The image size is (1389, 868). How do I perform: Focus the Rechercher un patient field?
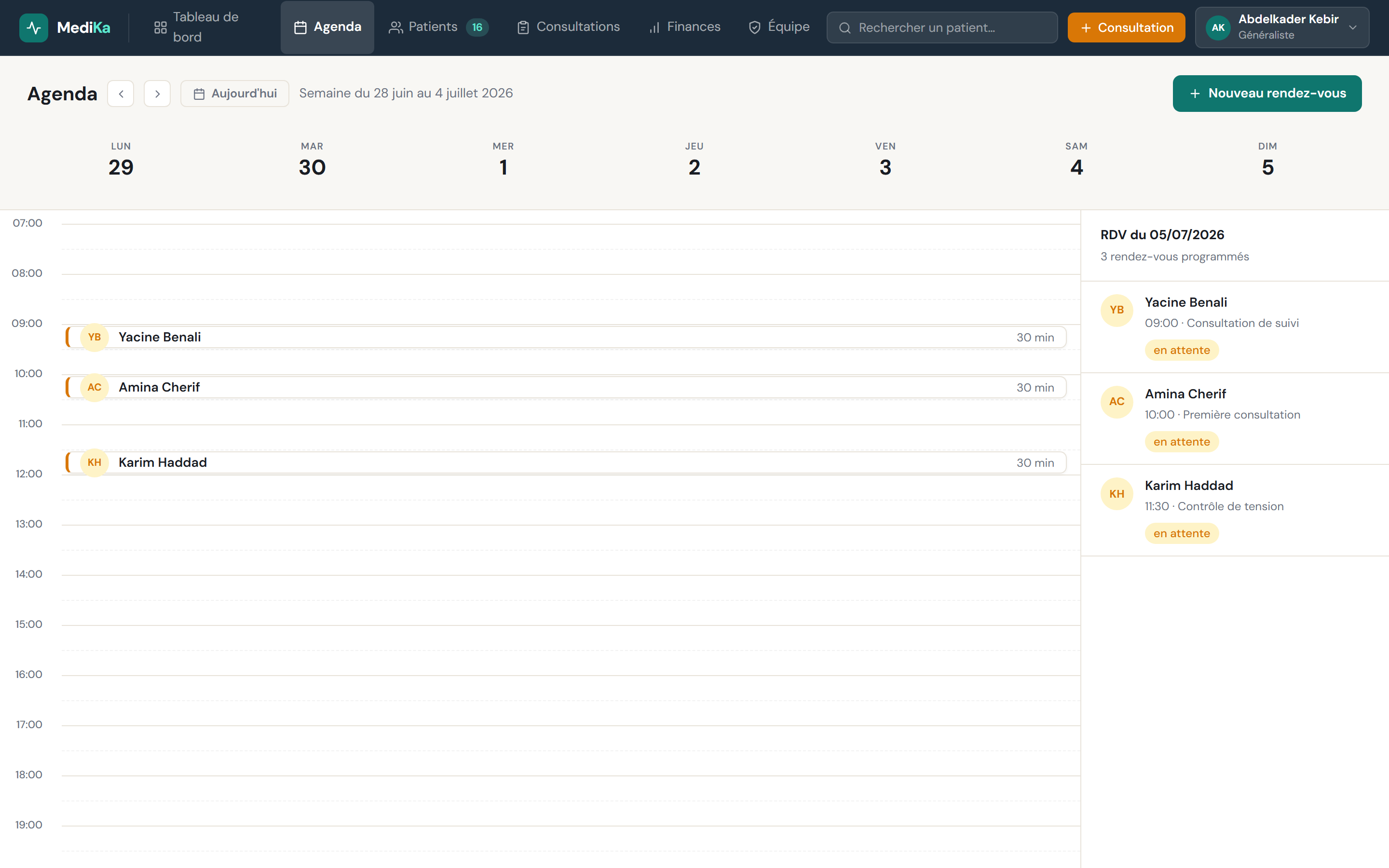pyautogui.click(x=942, y=27)
